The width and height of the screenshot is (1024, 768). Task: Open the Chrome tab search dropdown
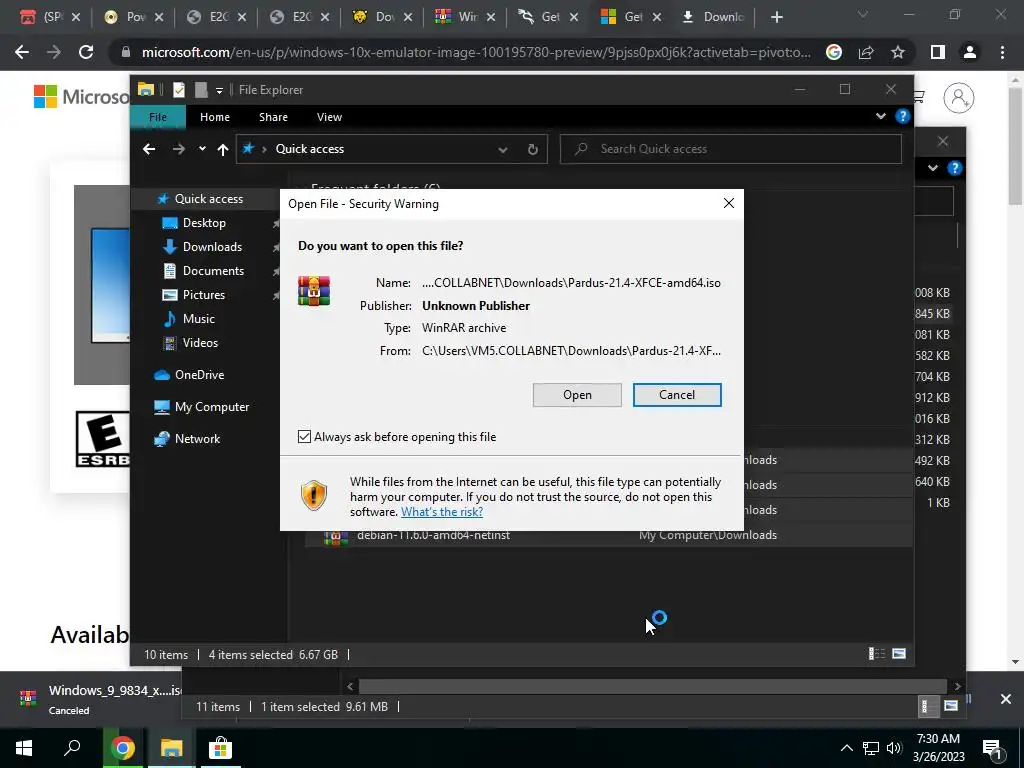click(x=863, y=14)
